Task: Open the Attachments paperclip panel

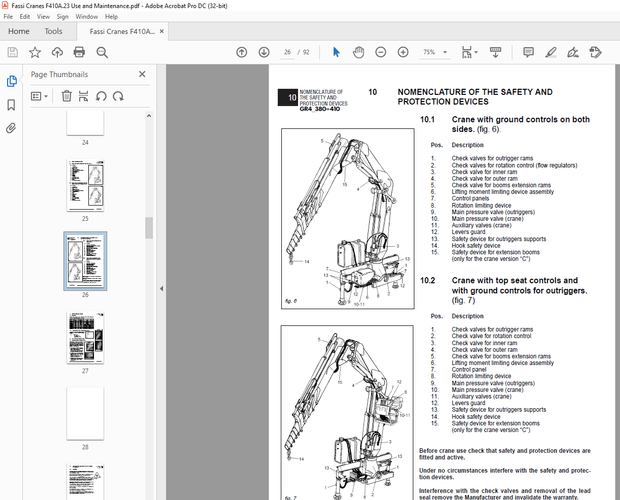Action: 11,128
